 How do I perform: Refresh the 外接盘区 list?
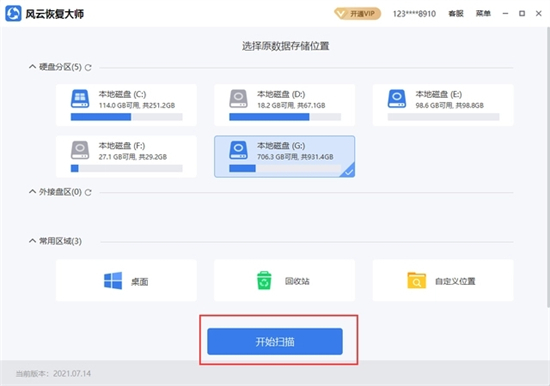tap(88, 192)
